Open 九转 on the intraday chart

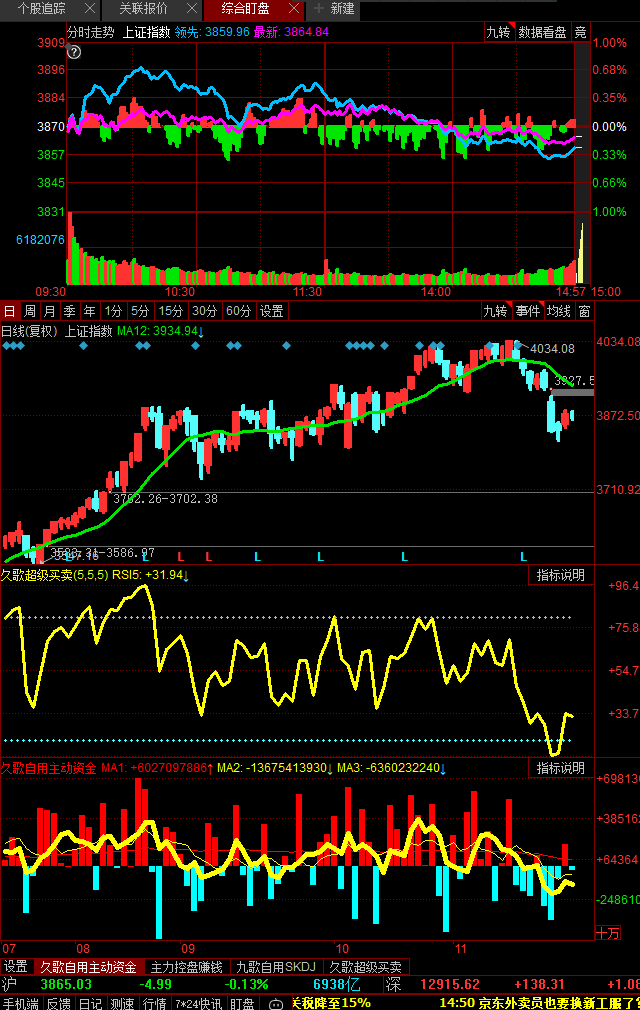[498, 32]
